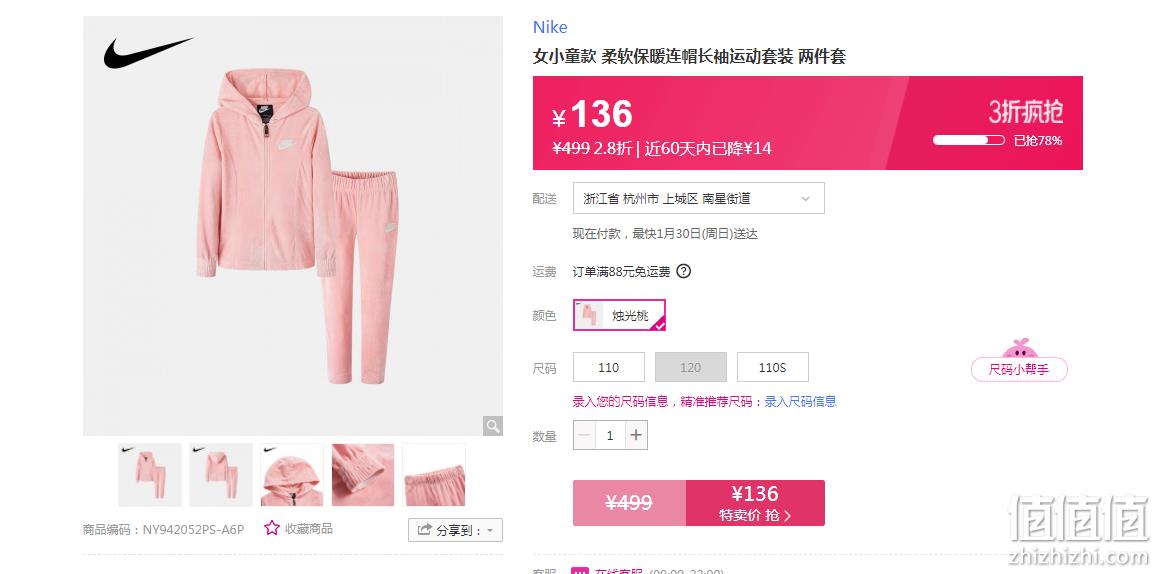Screen dimensions: 1158x574
Task: Open the delivery address dropdown
Action: point(699,198)
